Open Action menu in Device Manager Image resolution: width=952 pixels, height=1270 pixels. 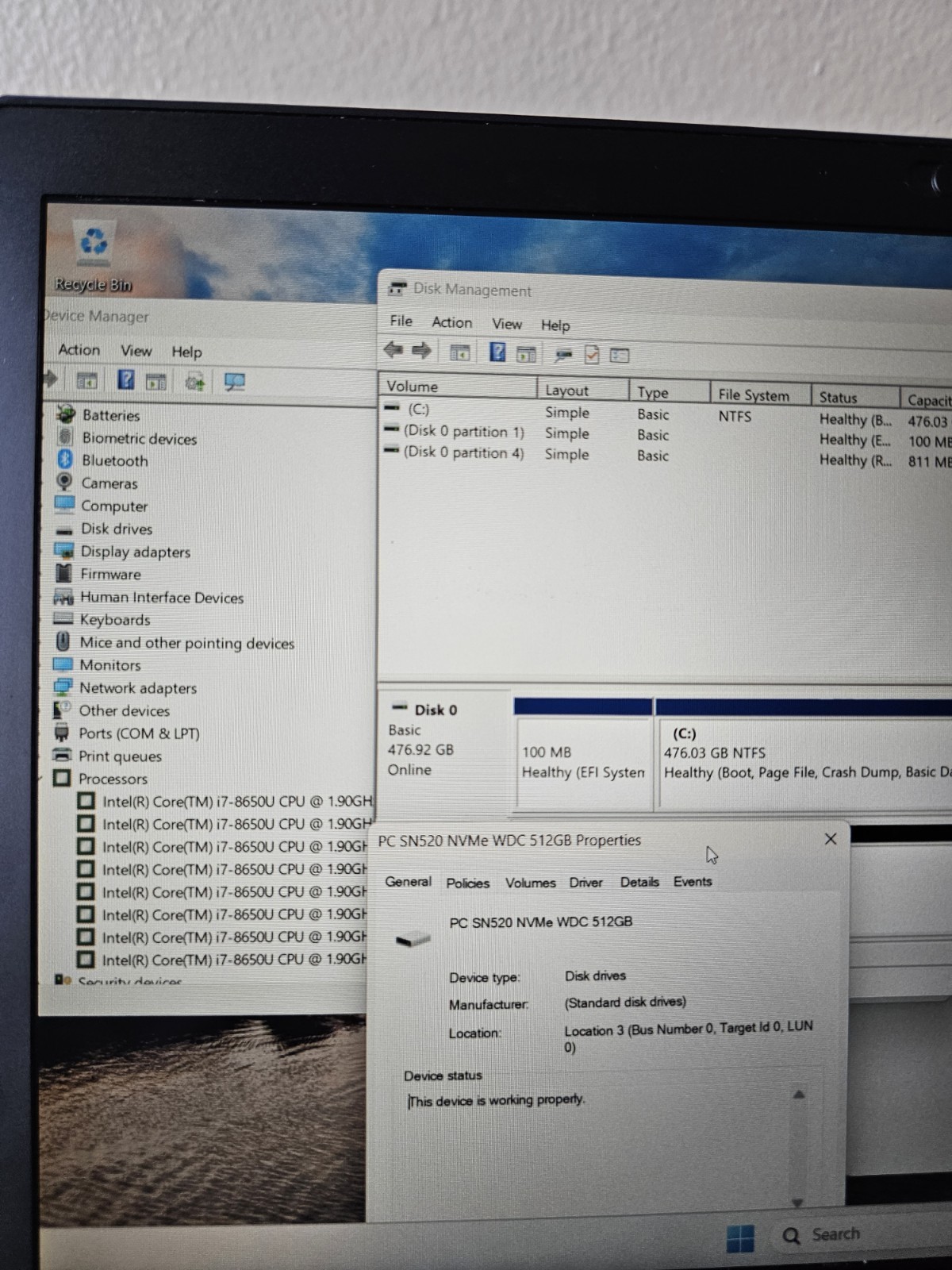tap(79, 350)
